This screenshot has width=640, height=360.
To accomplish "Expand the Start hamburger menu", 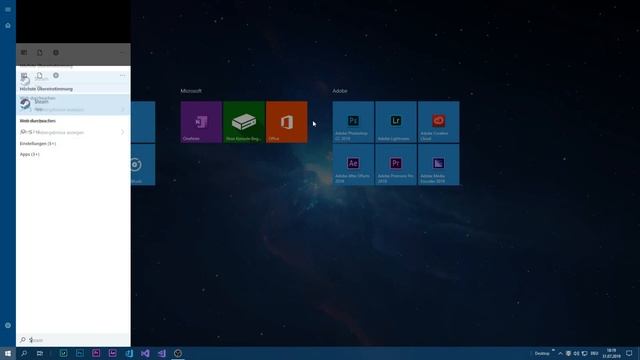I will click(8, 9).
